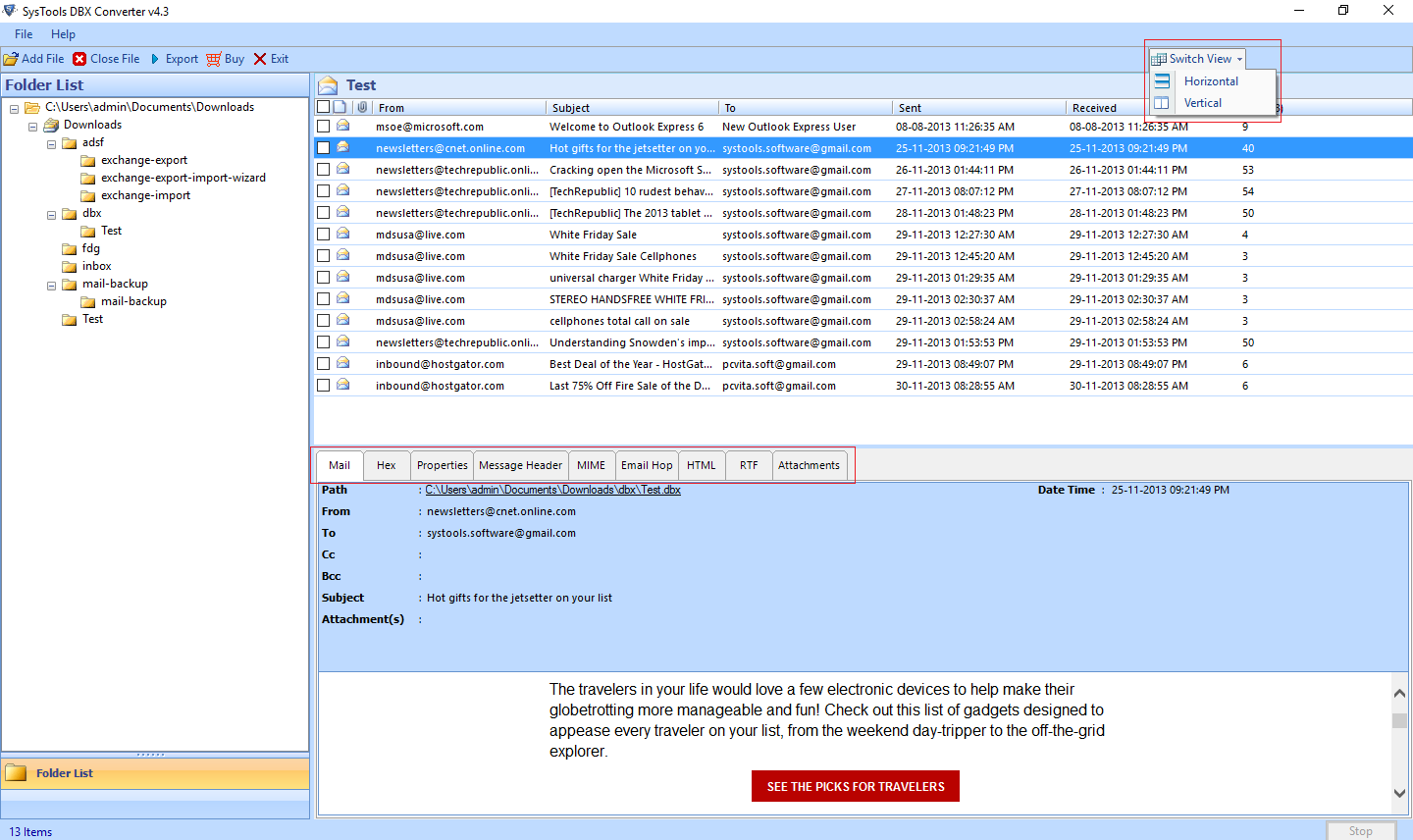Viewport: 1413px width, 840px height.
Task: Select the Horizontal view layout icon
Action: click(x=1162, y=81)
